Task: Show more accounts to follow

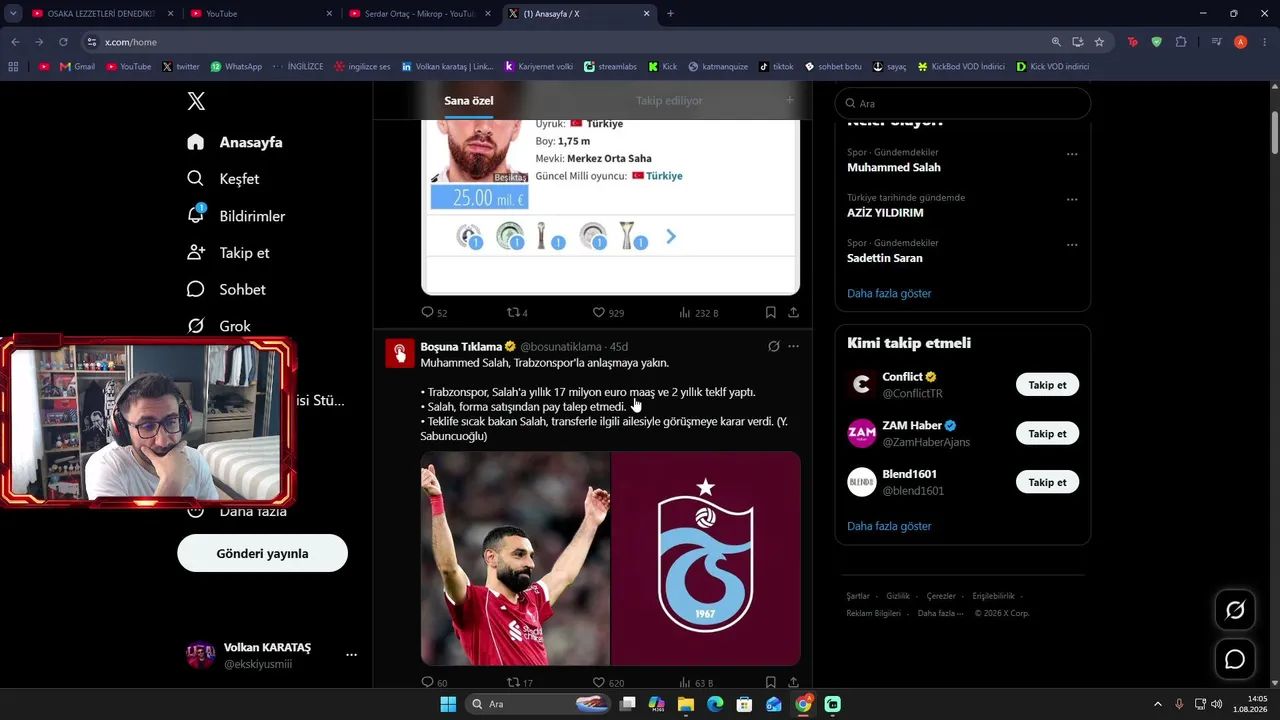Action: click(x=889, y=526)
